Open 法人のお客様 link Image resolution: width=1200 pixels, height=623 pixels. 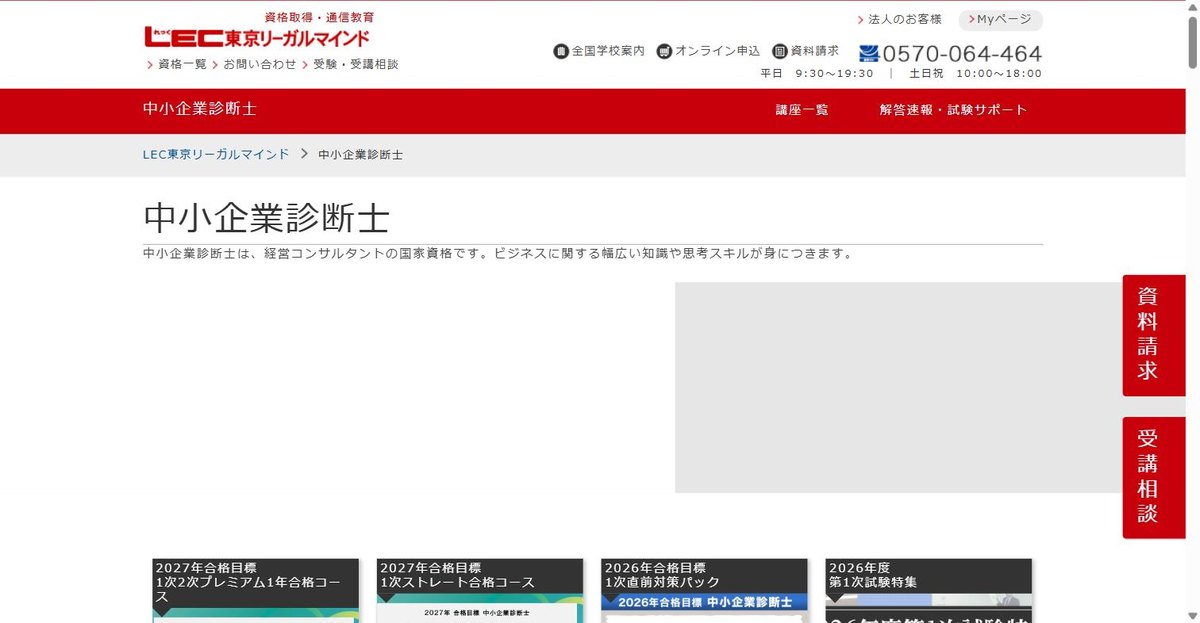pyautogui.click(x=905, y=19)
